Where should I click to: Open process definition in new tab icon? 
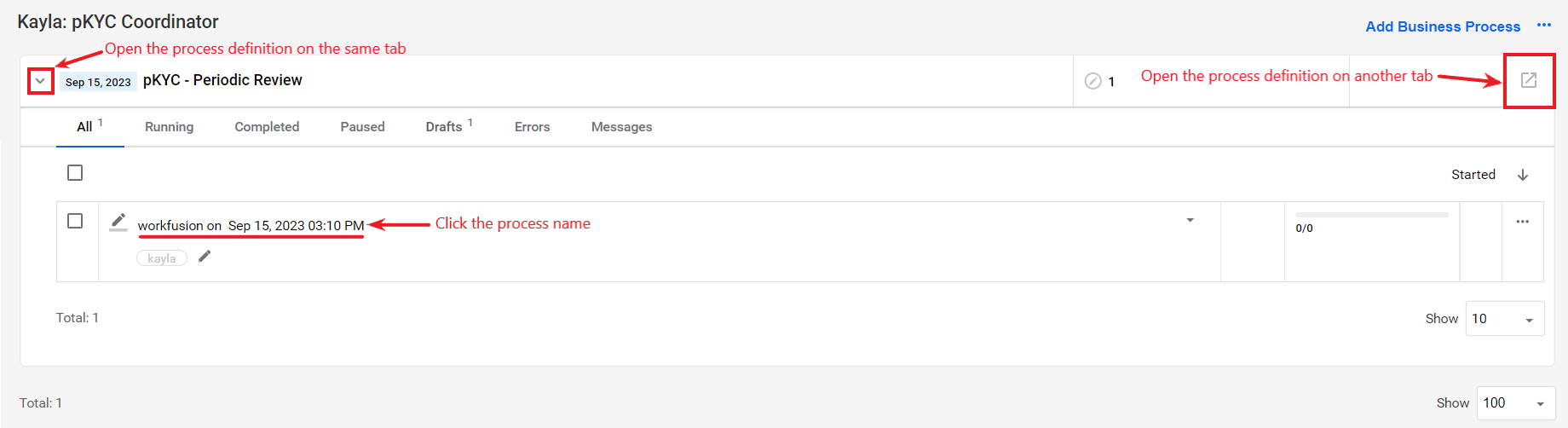pyautogui.click(x=1529, y=80)
